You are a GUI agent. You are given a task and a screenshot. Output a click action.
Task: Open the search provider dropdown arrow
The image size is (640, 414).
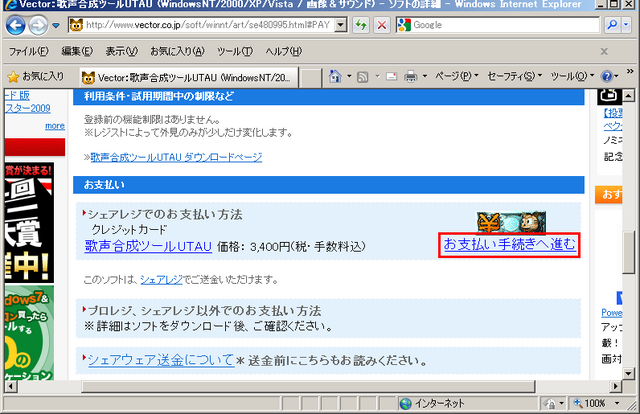coord(626,25)
